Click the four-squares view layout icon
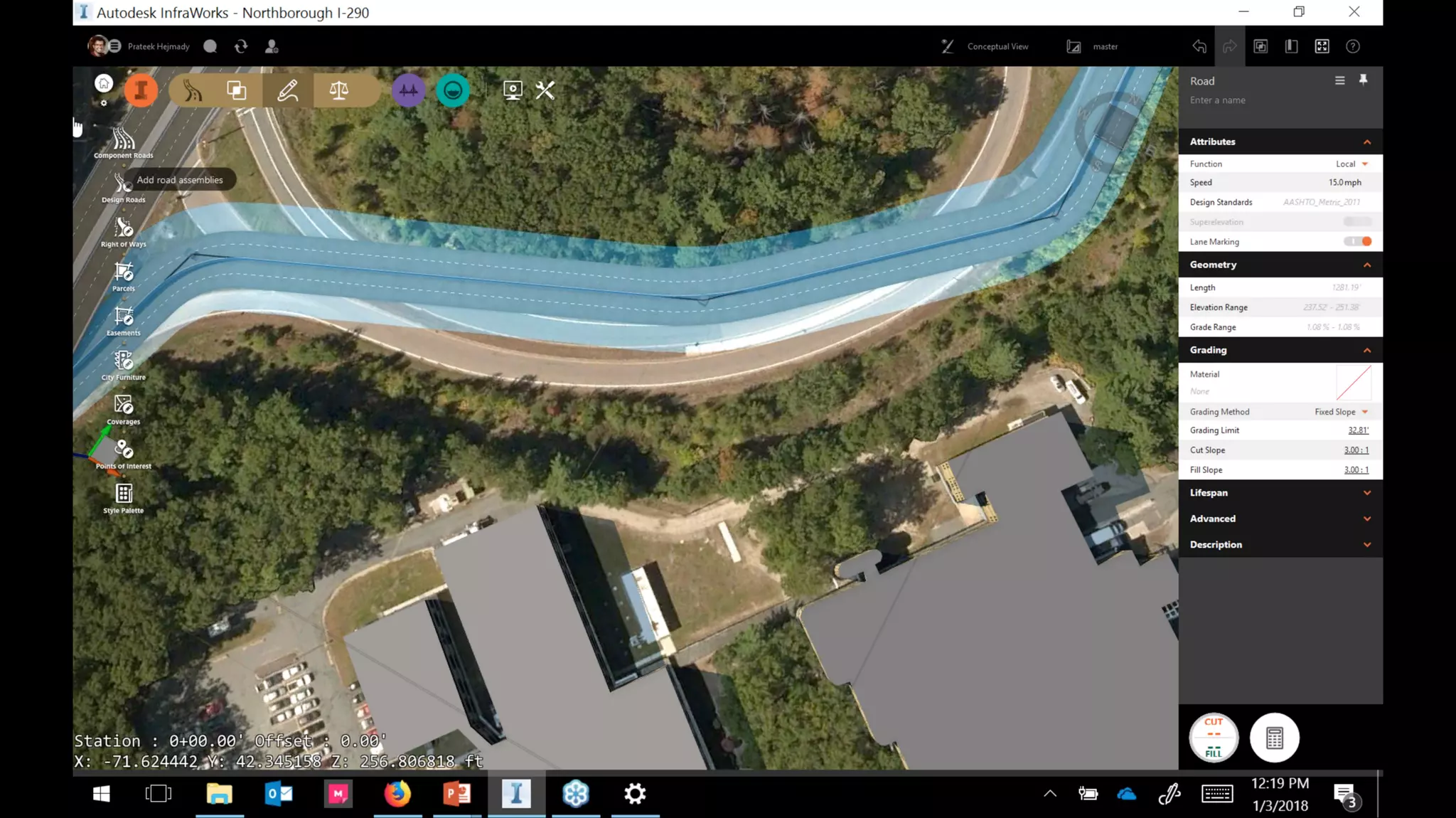Viewport: 1456px width, 818px height. [x=1322, y=46]
